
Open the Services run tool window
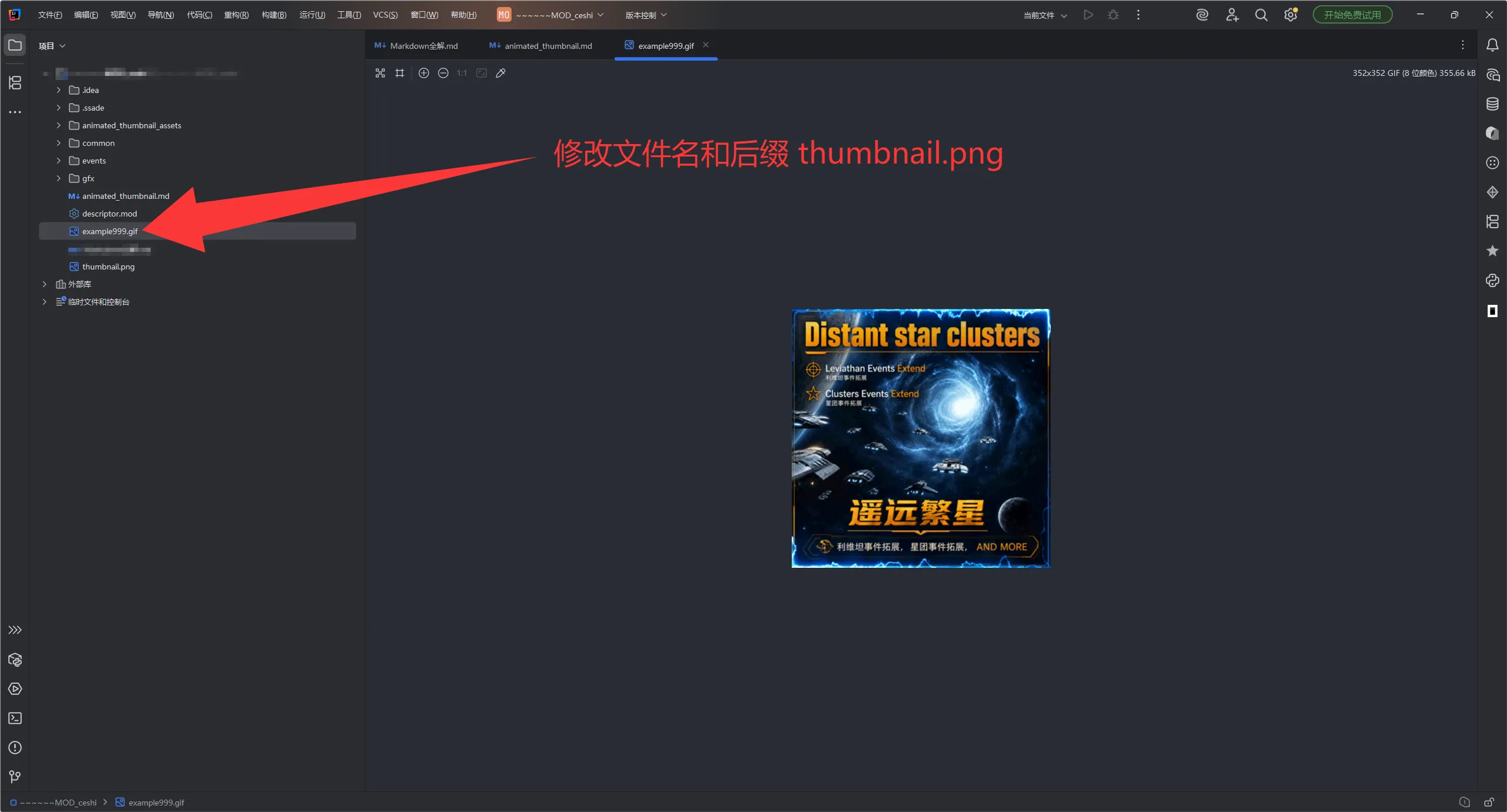(x=15, y=689)
